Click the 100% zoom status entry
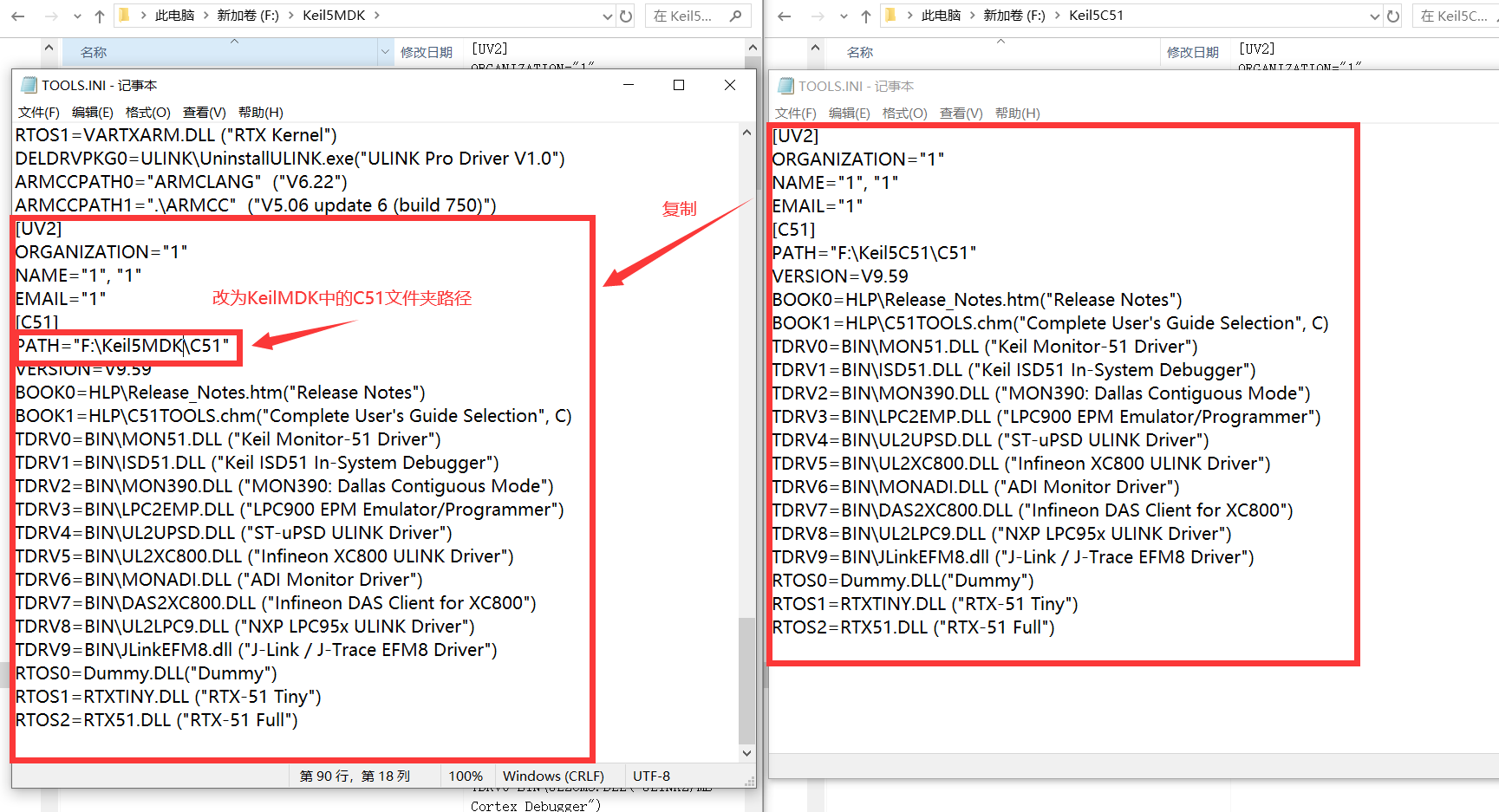The width and height of the screenshot is (1499, 812). pyautogui.click(x=466, y=776)
